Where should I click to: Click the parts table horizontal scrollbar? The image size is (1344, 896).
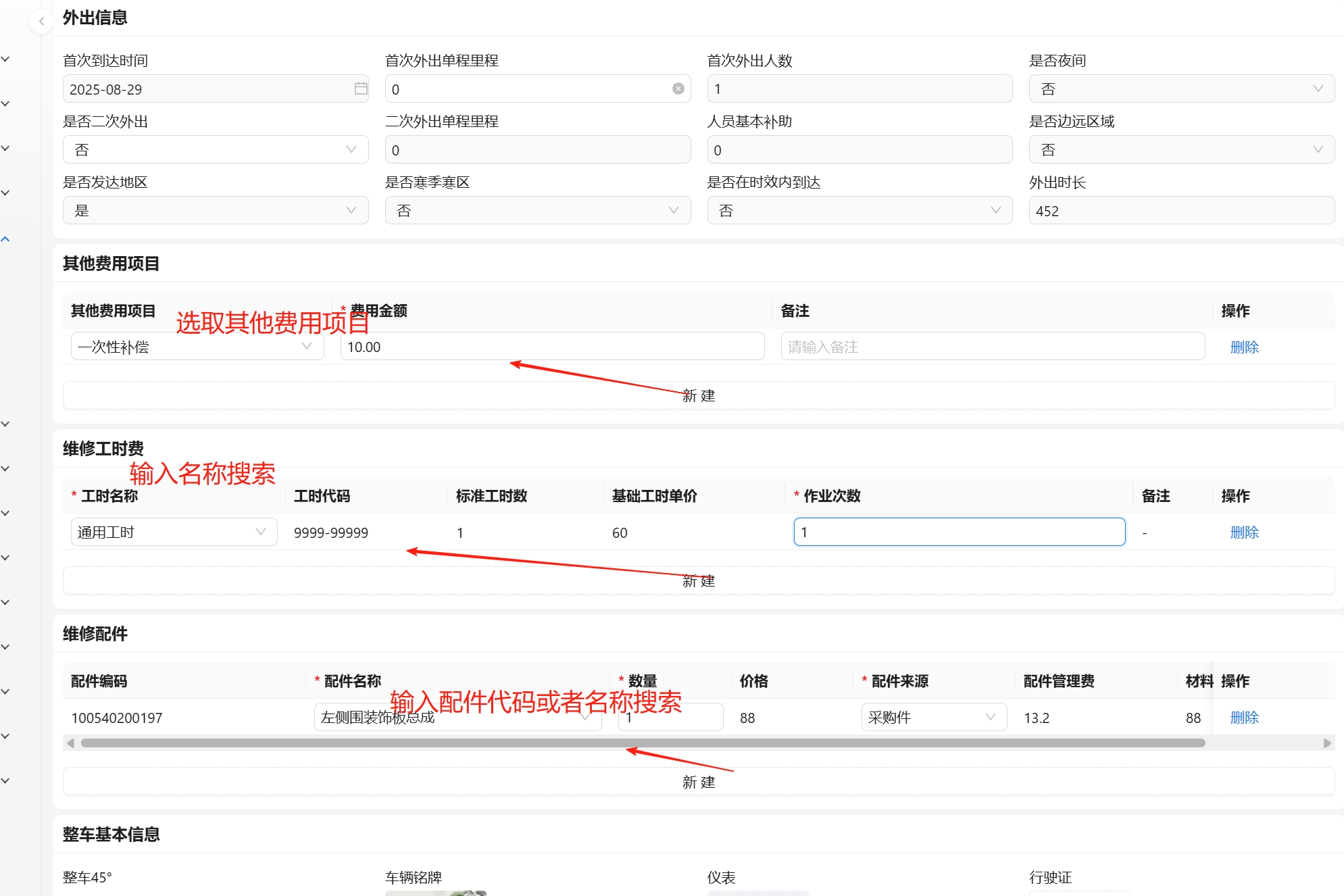tap(643, 743)
